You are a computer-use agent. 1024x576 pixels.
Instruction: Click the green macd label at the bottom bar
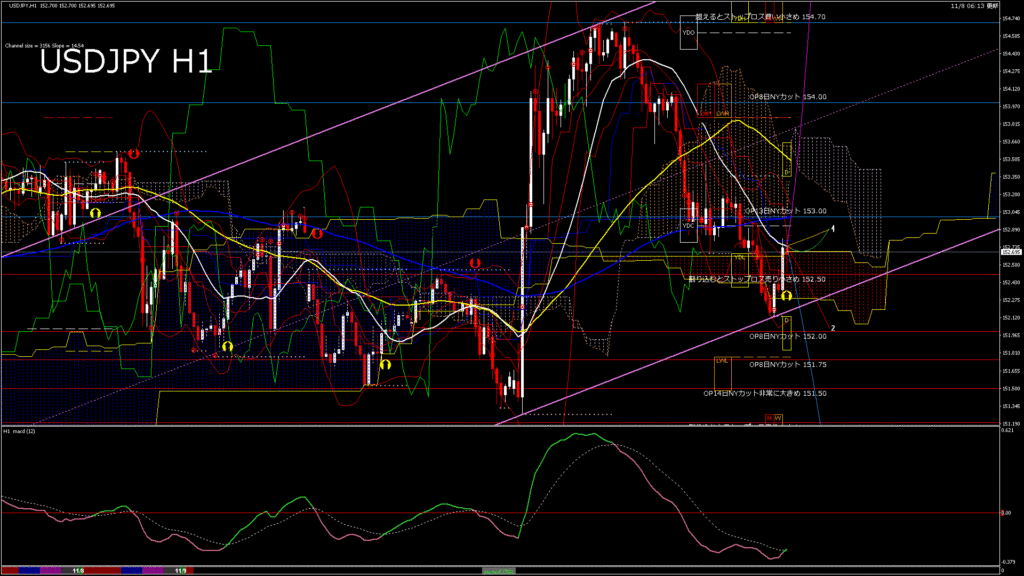498,571
